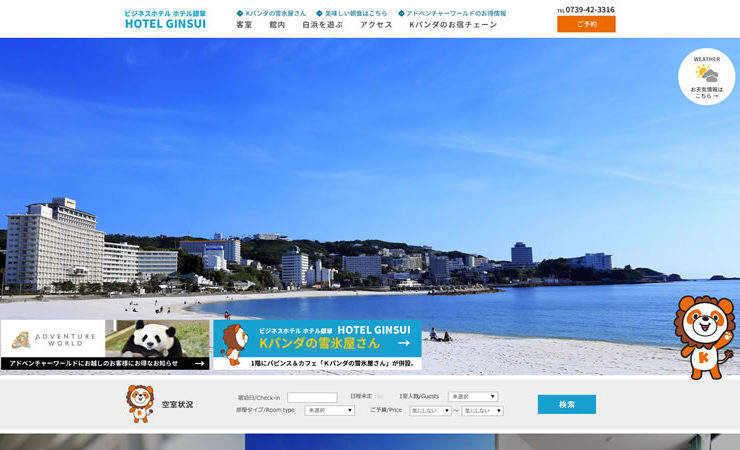Screen dimensions: 740x450
Task: Follow the アドベンチャーワールドのお得情報 link
Action: pyautogui.click(x=452, y=13)
